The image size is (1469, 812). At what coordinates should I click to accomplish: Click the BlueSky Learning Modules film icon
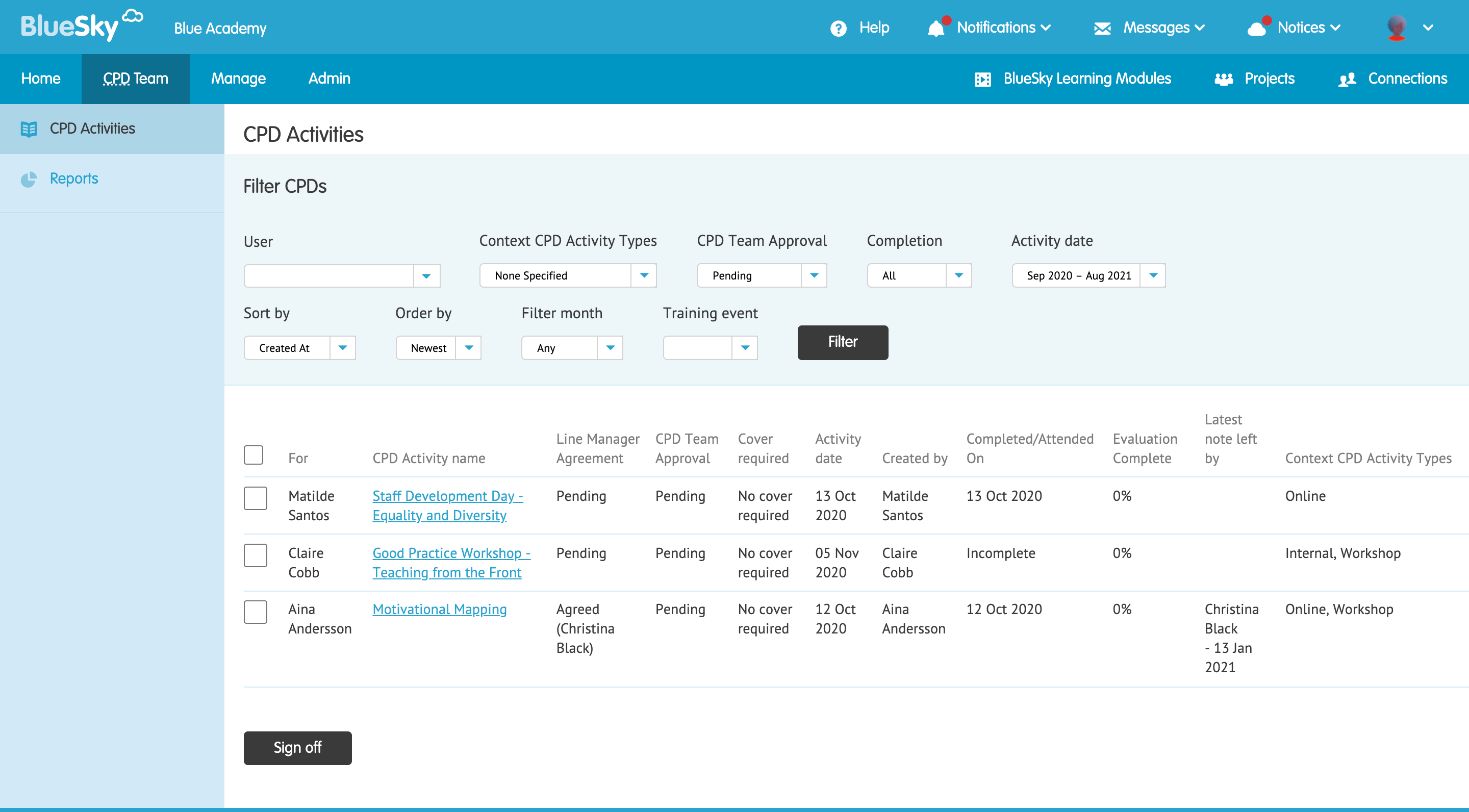(x=982, y=79)
